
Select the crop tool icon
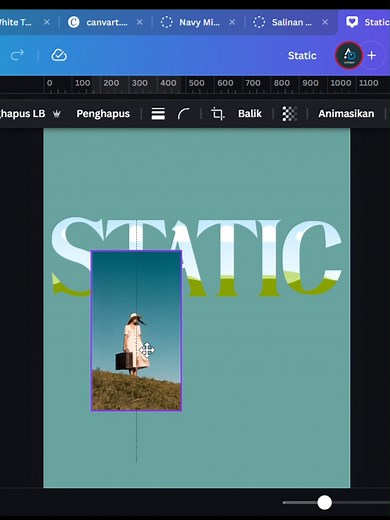coord(218,114)
